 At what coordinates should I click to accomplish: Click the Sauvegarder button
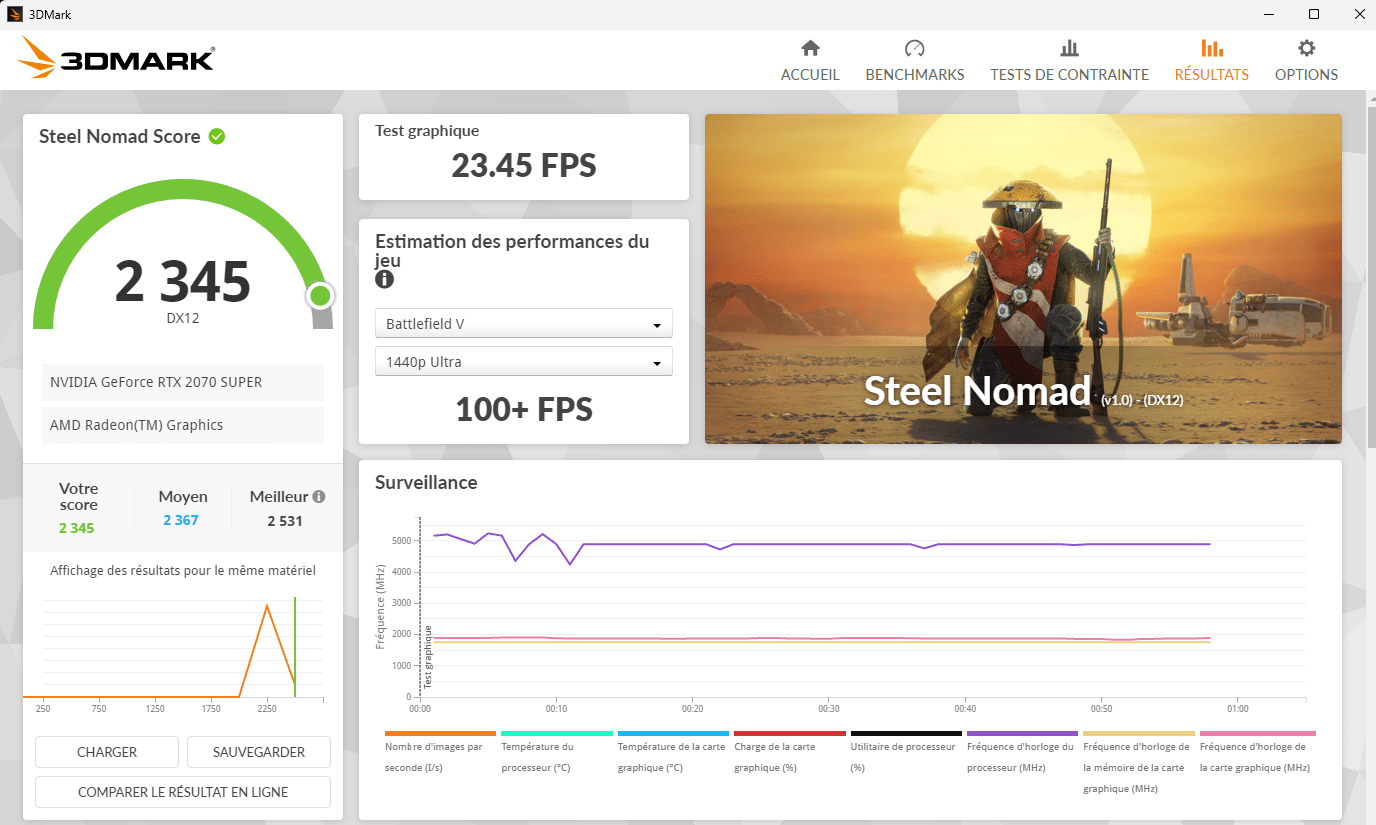pyautogui.click(x=258, y=752)
